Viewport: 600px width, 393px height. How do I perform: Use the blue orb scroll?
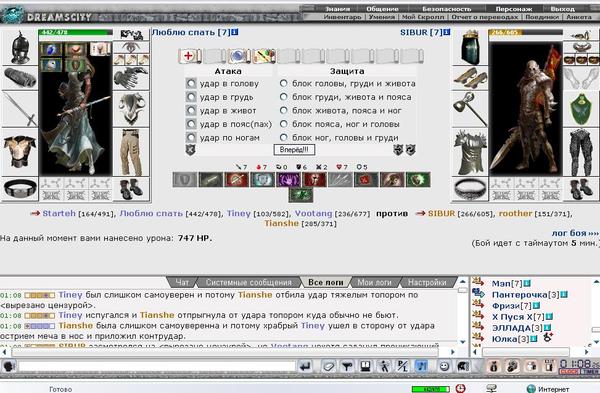(x=239, y=56)
